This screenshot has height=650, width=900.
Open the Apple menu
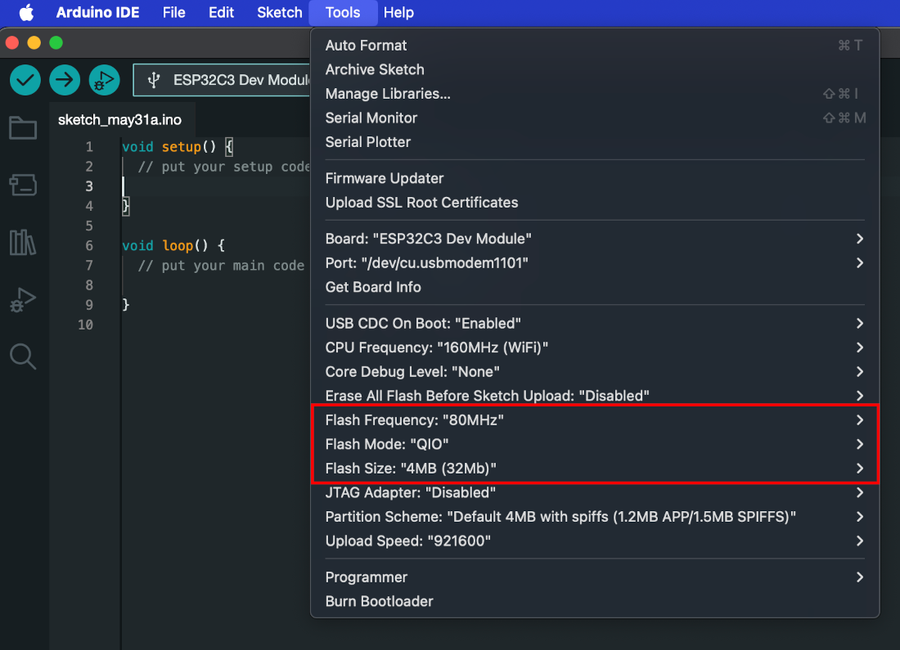pos(26,13)
